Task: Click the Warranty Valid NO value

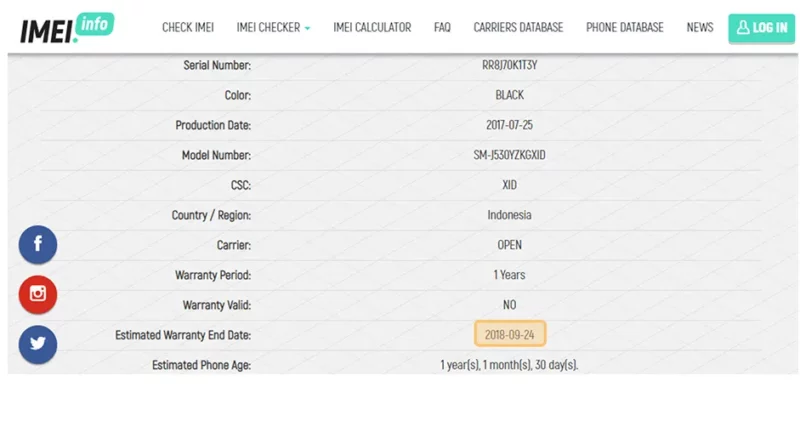Action: (x=510, y=305)
